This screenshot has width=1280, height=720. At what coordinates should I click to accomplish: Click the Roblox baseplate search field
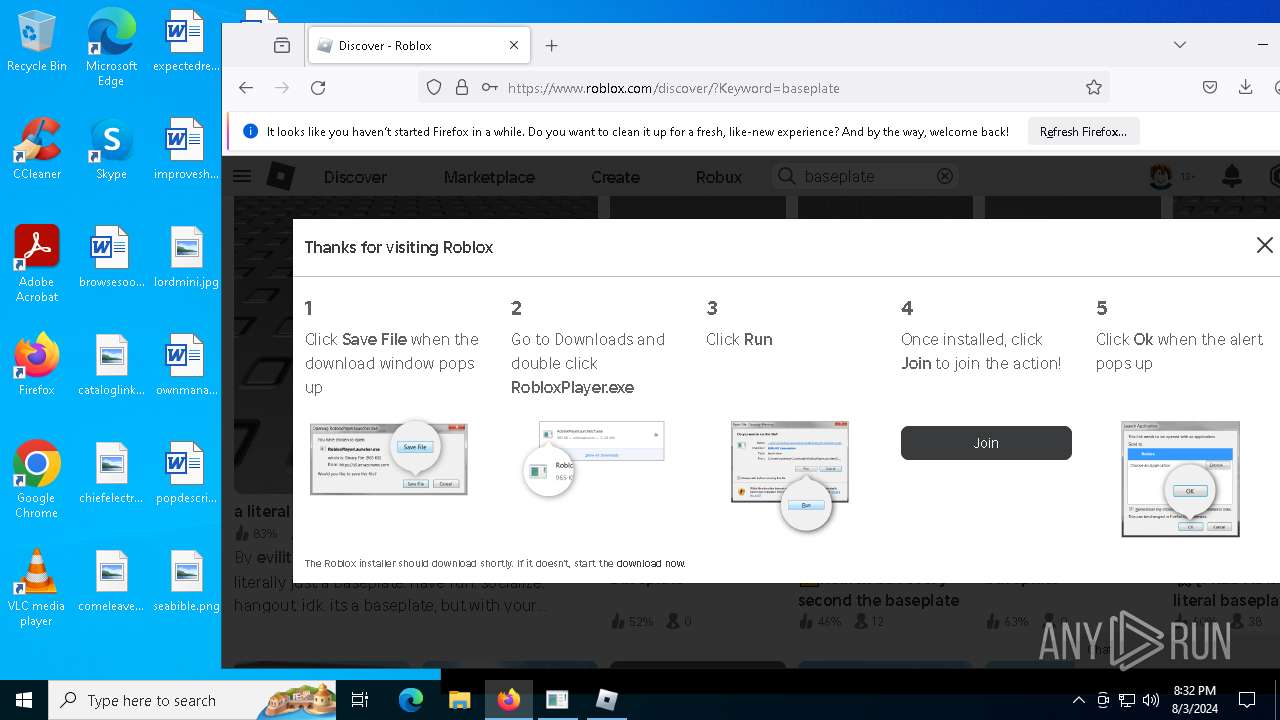click(865, 176)
